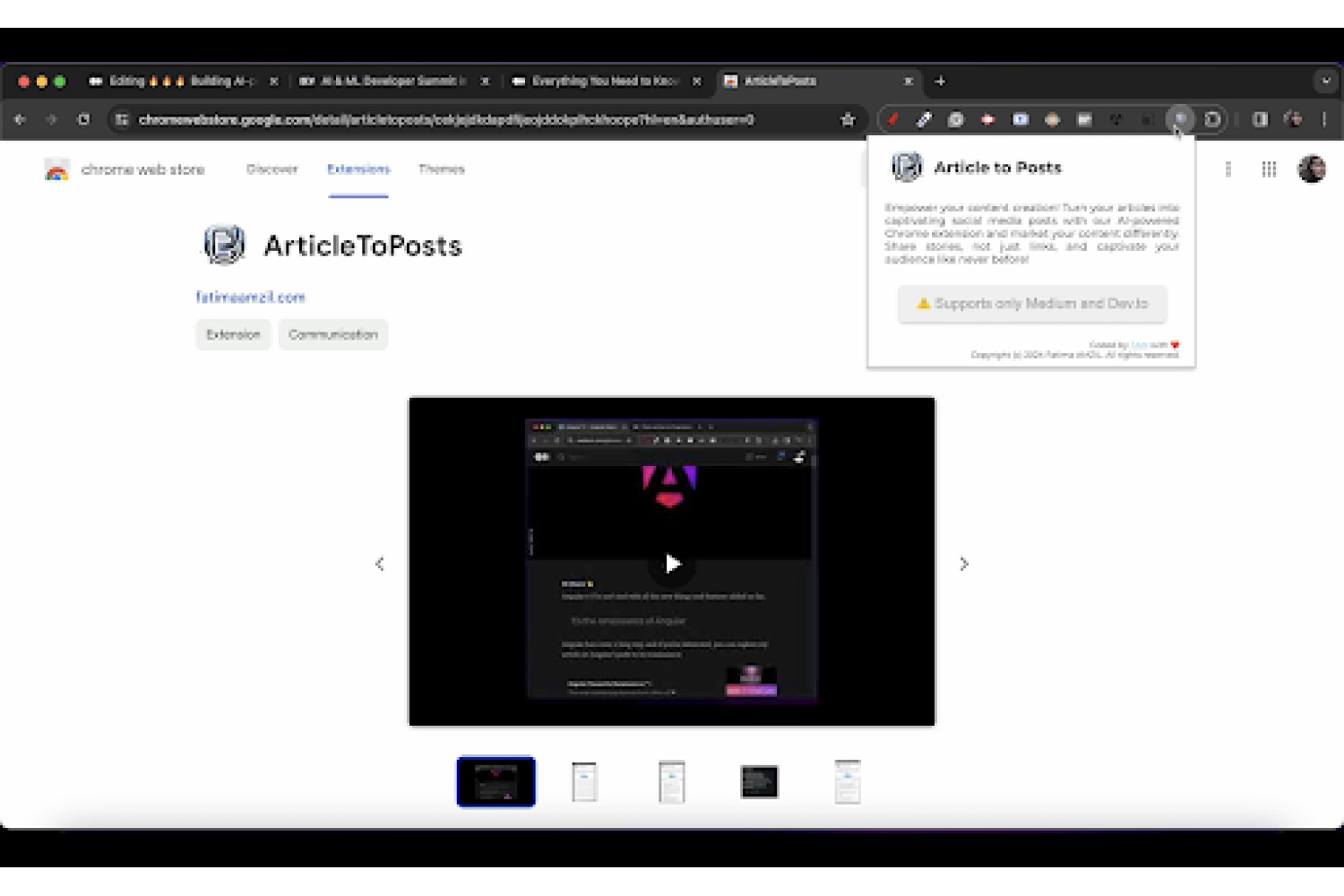Click the gray circular extension icon after the pen

pos(956,119)
